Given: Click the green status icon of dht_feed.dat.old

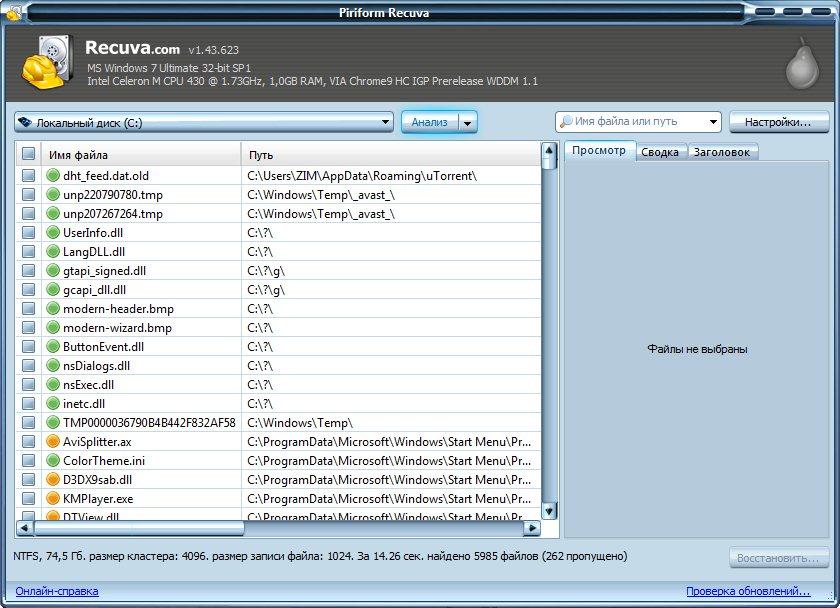Looking at the screenshot, I should (x=52, y=176).
